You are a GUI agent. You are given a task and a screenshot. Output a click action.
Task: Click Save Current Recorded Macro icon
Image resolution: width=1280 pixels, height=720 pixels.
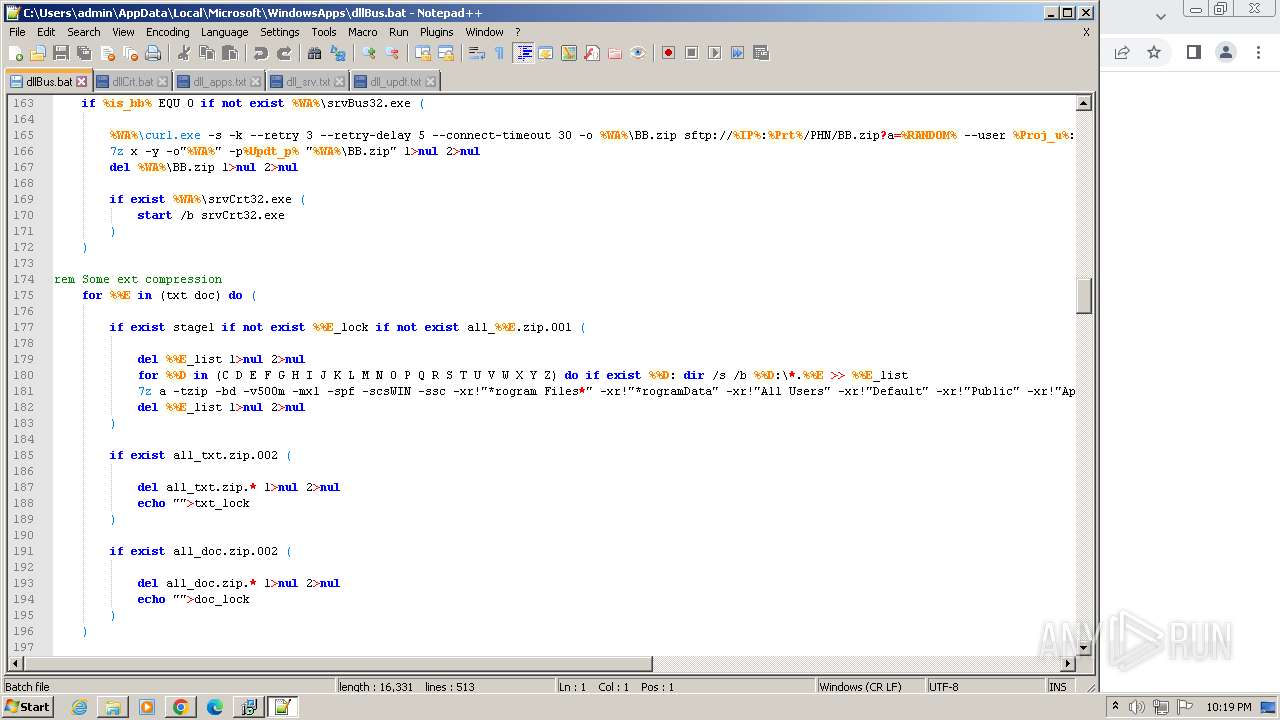pyautogui.click(x=760, y=53)
